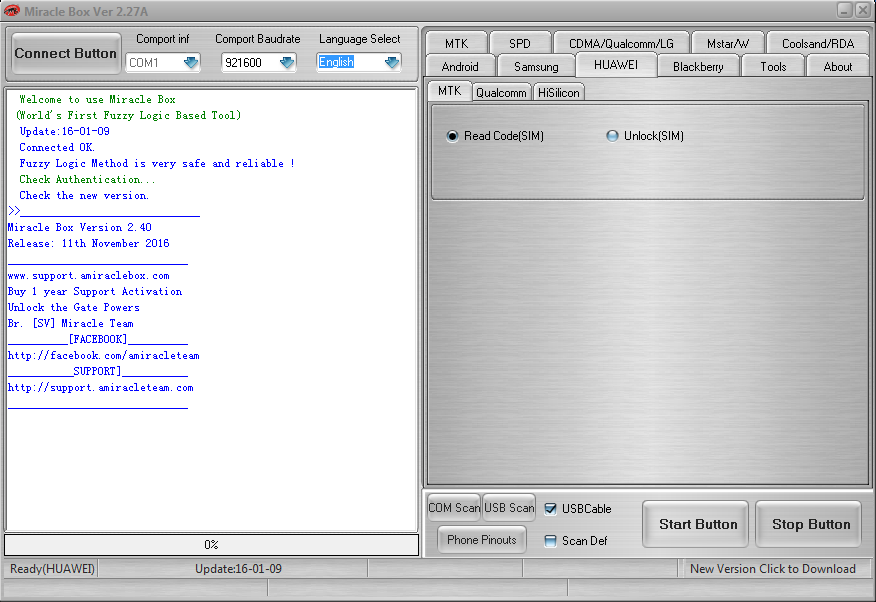The height and width of the screenshot is (602, 876).
Task: Select the MTK sub-tab under HUAWEI
Action: 449,91
